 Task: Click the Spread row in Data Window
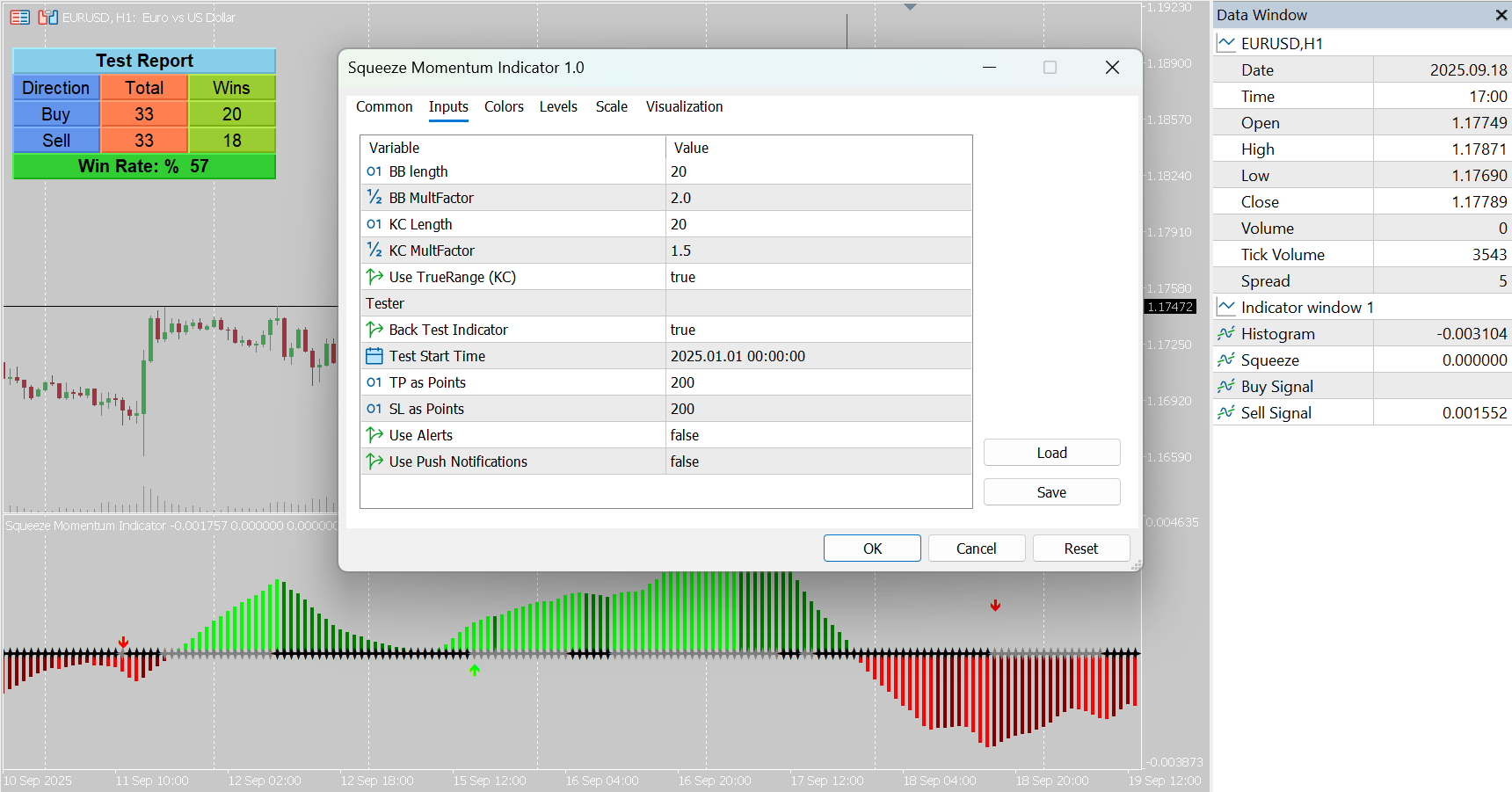(x=1363, y=280)
